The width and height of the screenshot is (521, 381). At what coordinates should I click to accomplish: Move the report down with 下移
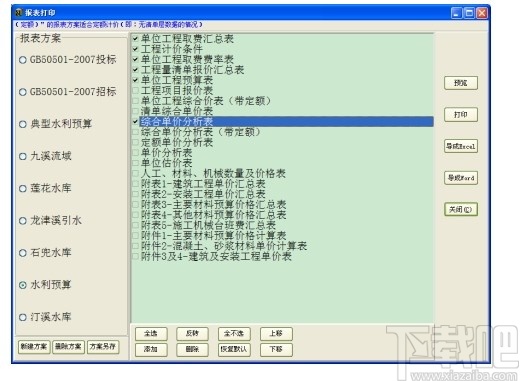(276, 349)
